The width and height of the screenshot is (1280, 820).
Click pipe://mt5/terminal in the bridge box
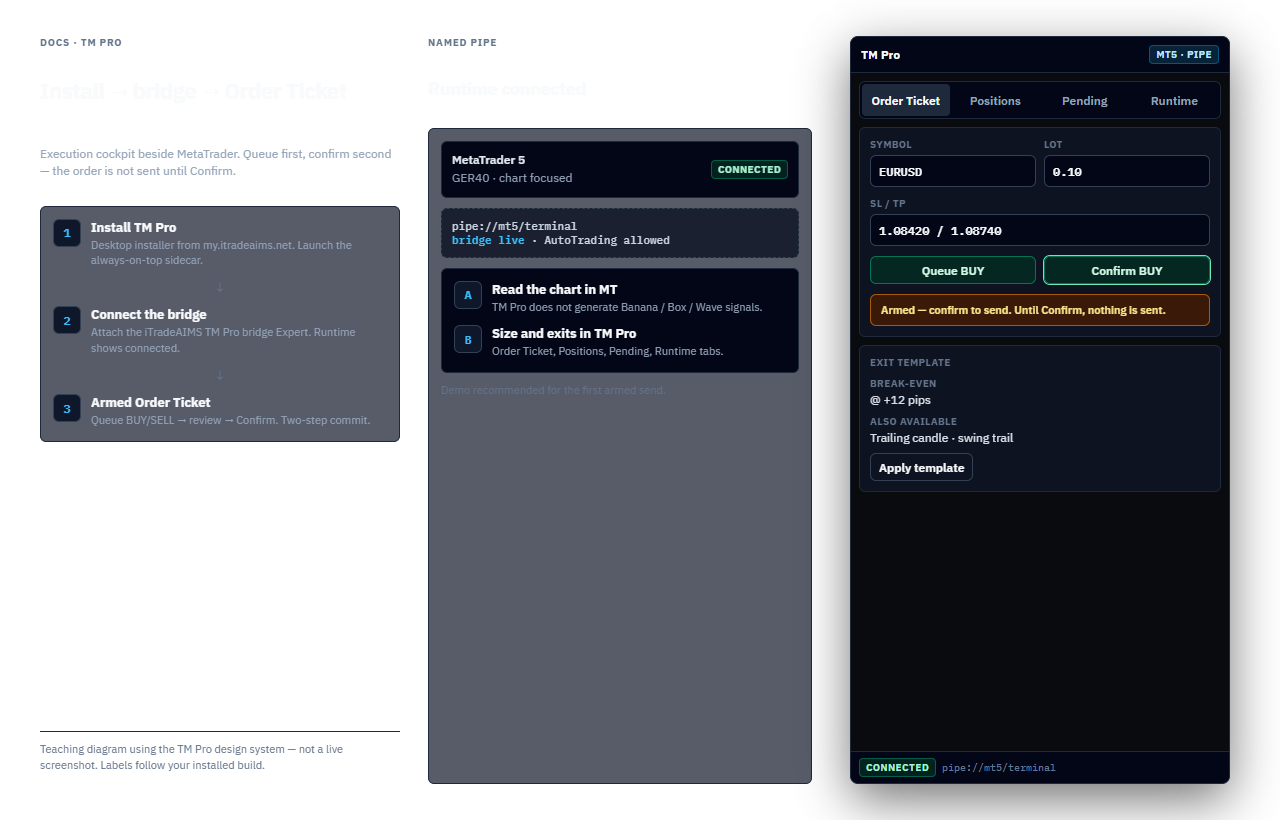pos(514,226)
